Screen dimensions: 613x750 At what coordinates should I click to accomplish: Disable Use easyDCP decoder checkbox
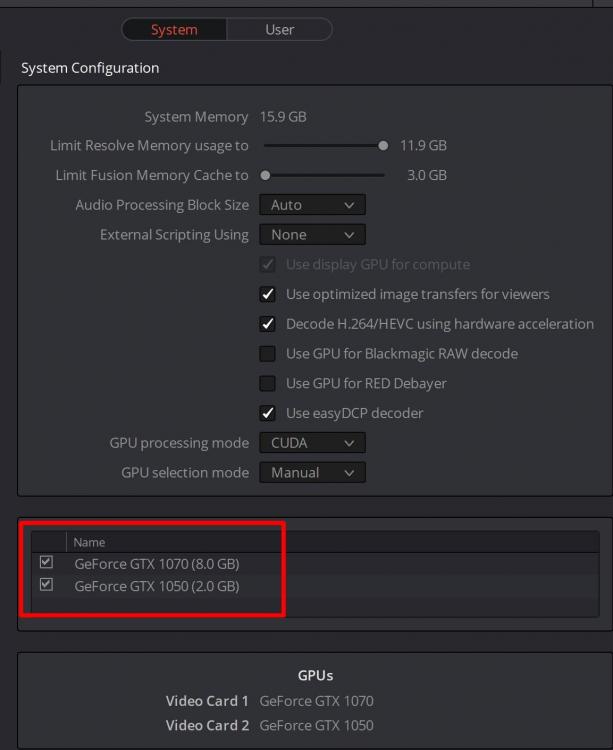267,413
